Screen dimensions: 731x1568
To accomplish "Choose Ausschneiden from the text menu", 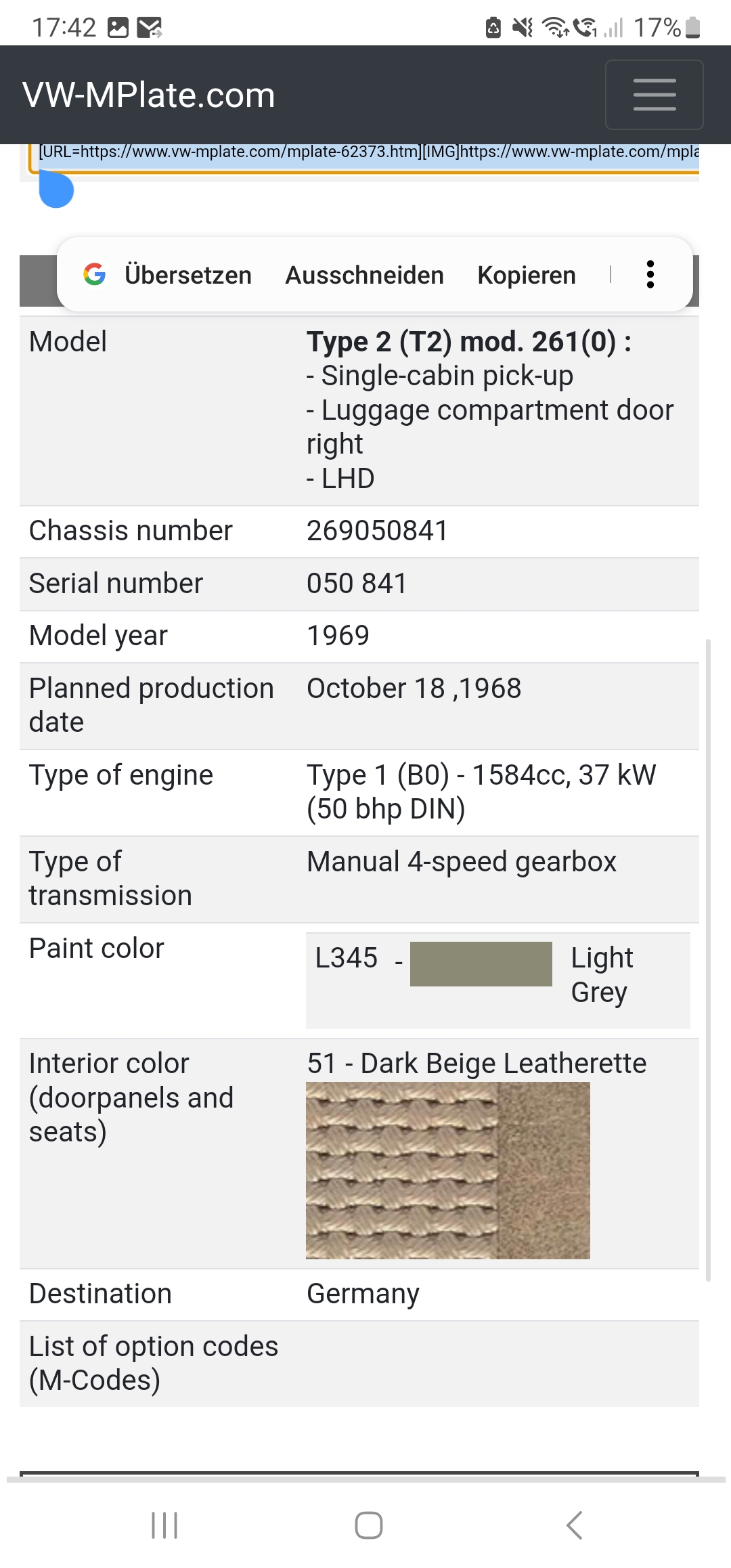I will click(364, 276).
